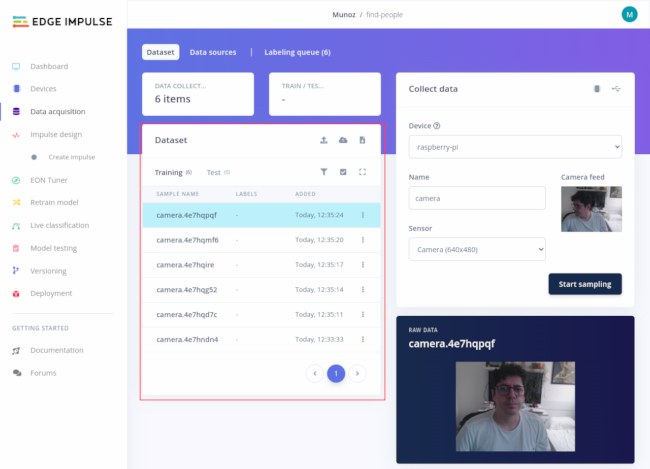
Task: Toggle the select multiple items checkbox icon
Action: point(343,172)
